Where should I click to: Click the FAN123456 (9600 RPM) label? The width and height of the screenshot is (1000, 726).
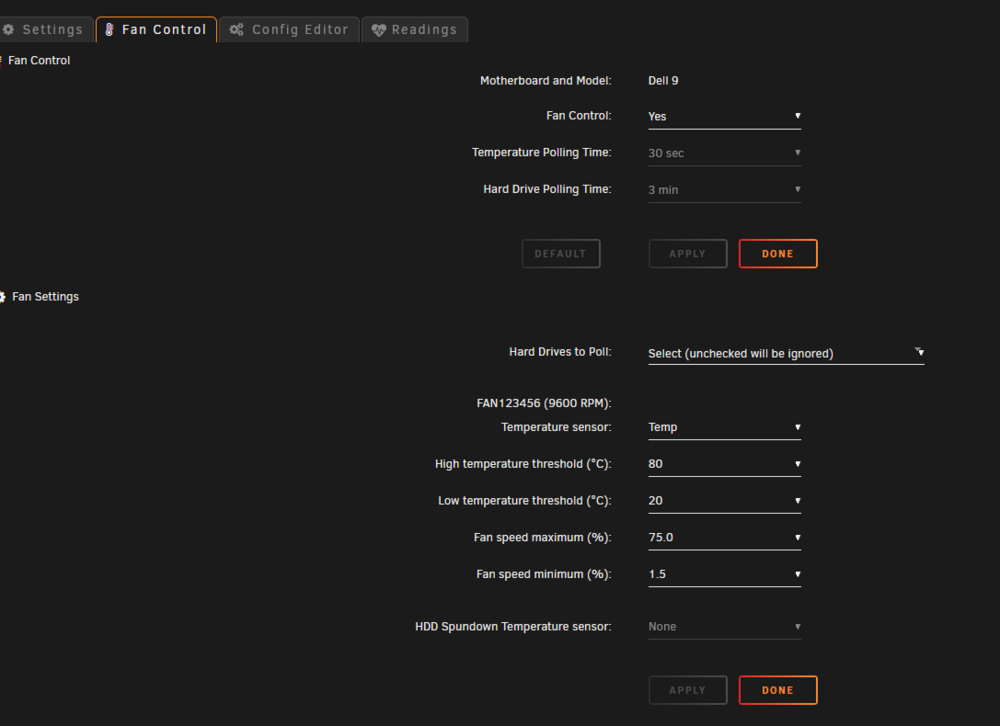(x=544, y=403)
